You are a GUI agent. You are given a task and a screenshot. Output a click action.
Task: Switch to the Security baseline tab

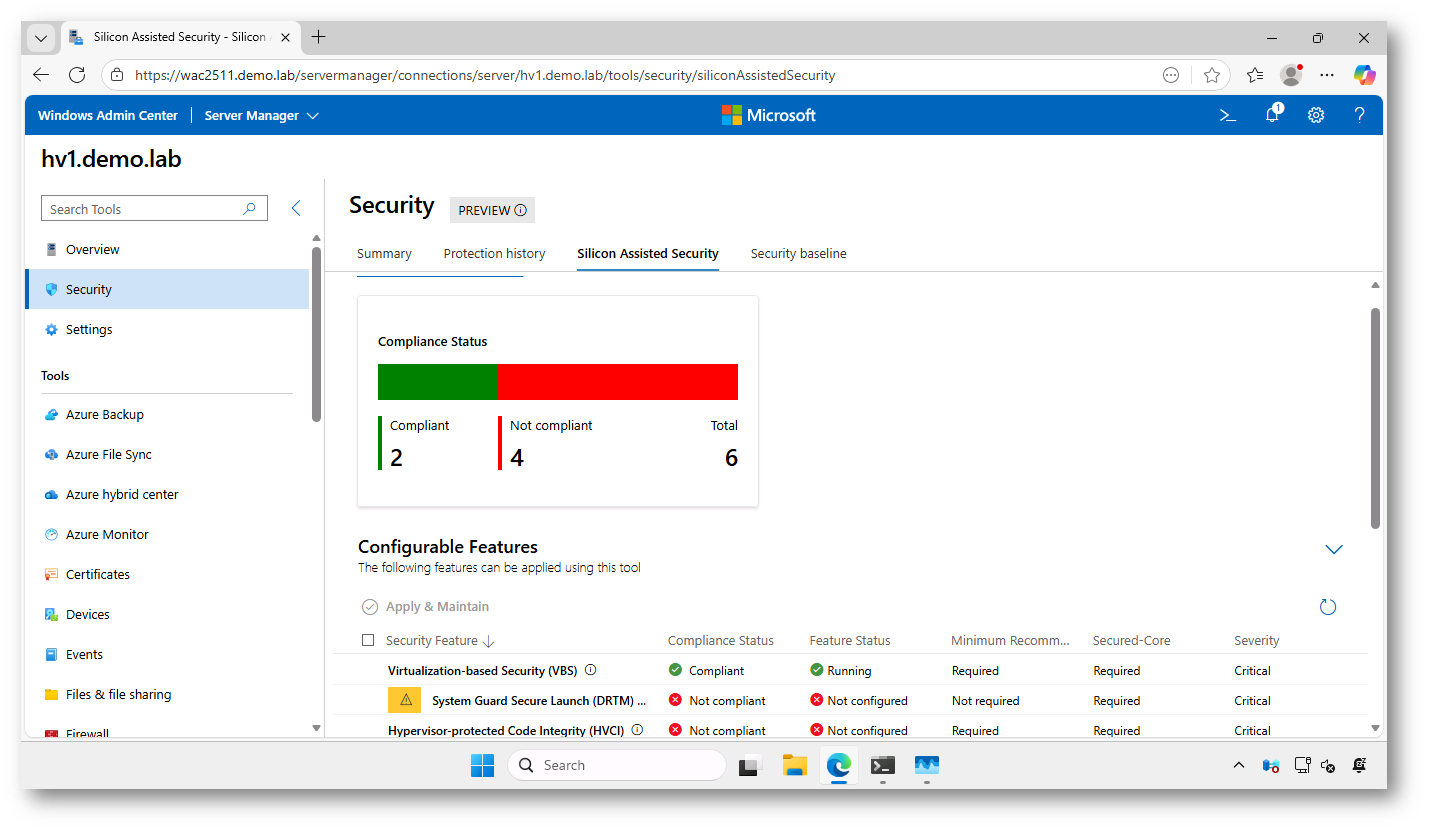click(798, 253)
